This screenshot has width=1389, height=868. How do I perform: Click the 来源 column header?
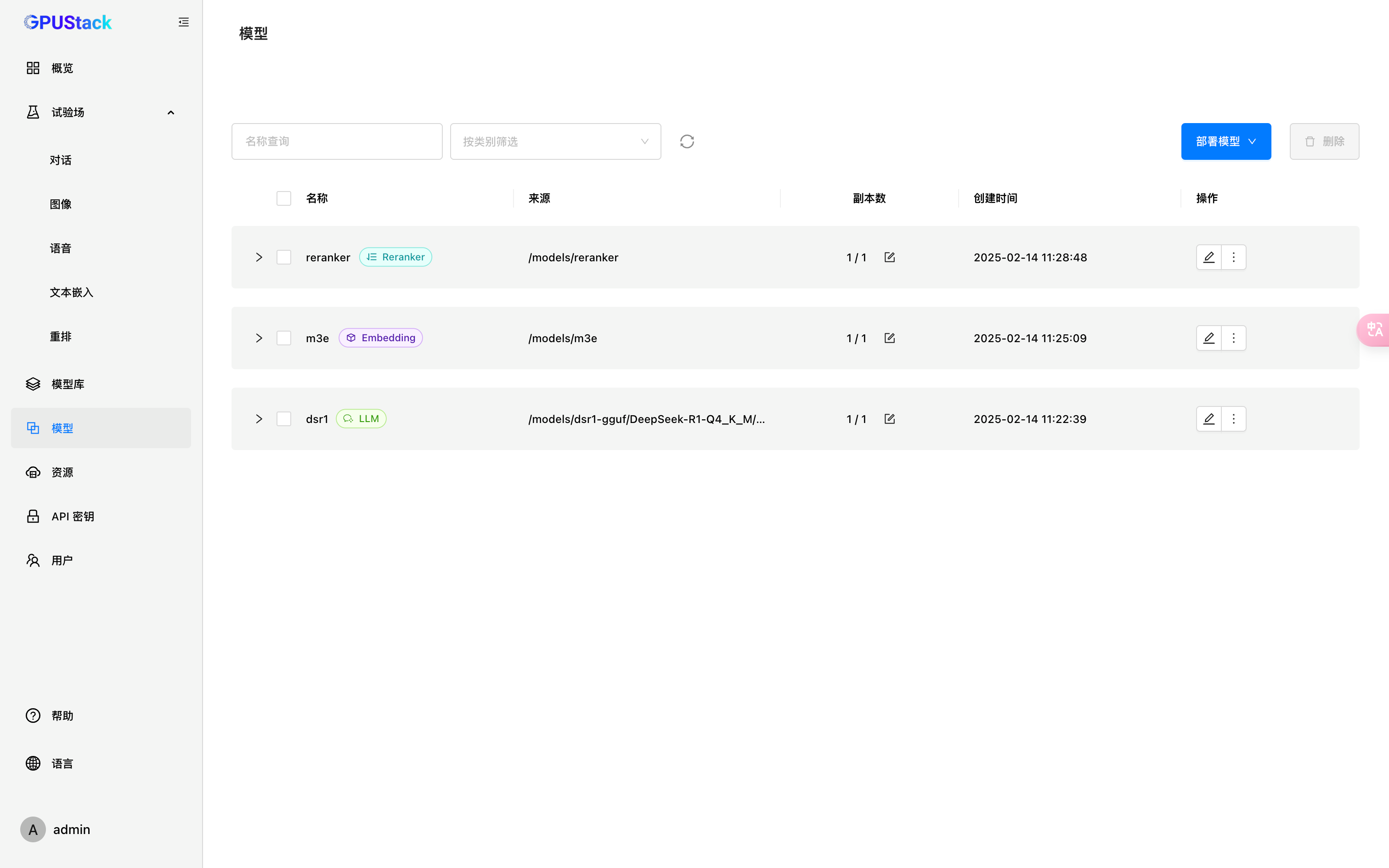[x=540, y=198]
